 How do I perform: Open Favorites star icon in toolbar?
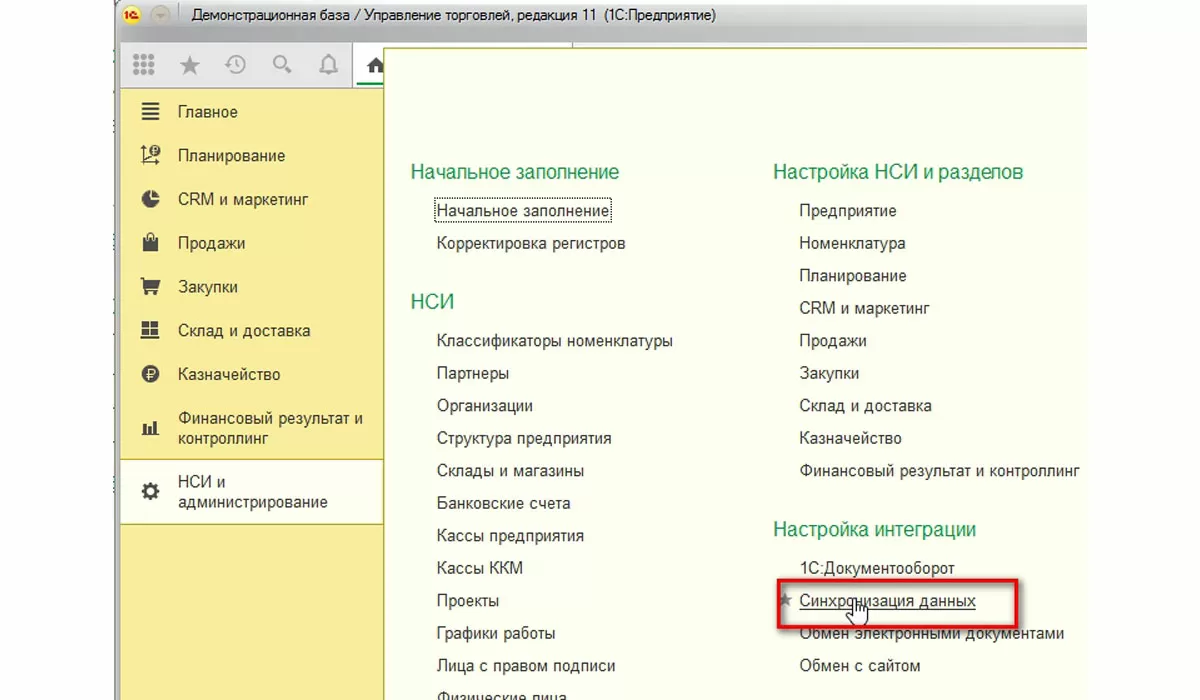pyautogui.click(x=189, y=65)
